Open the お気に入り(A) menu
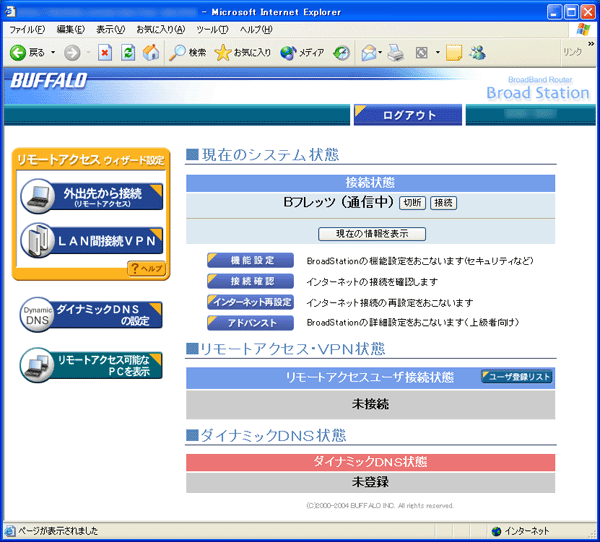 click(x=161, y=29)
